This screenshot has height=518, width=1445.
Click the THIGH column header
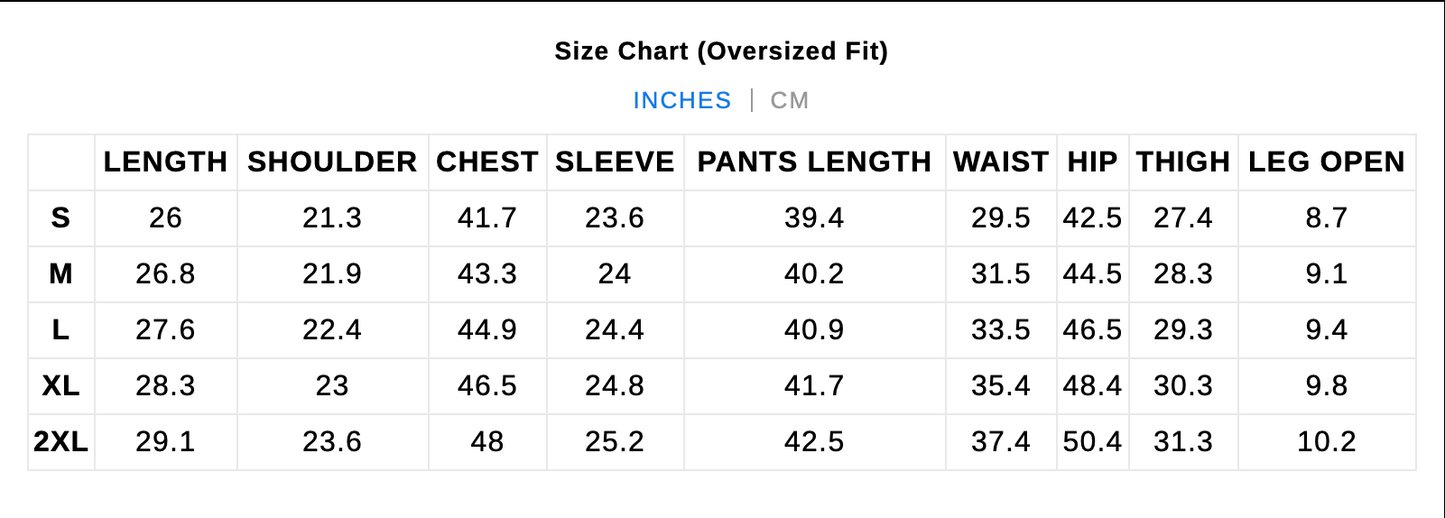[1183, 162]
